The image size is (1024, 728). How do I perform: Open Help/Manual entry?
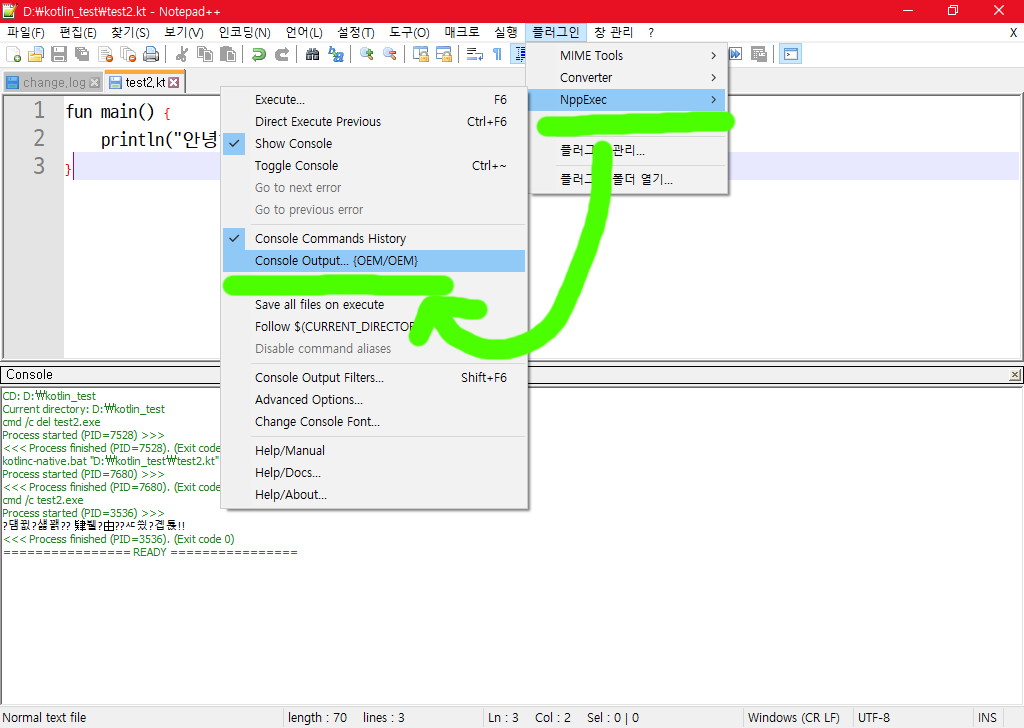point(374,451)
